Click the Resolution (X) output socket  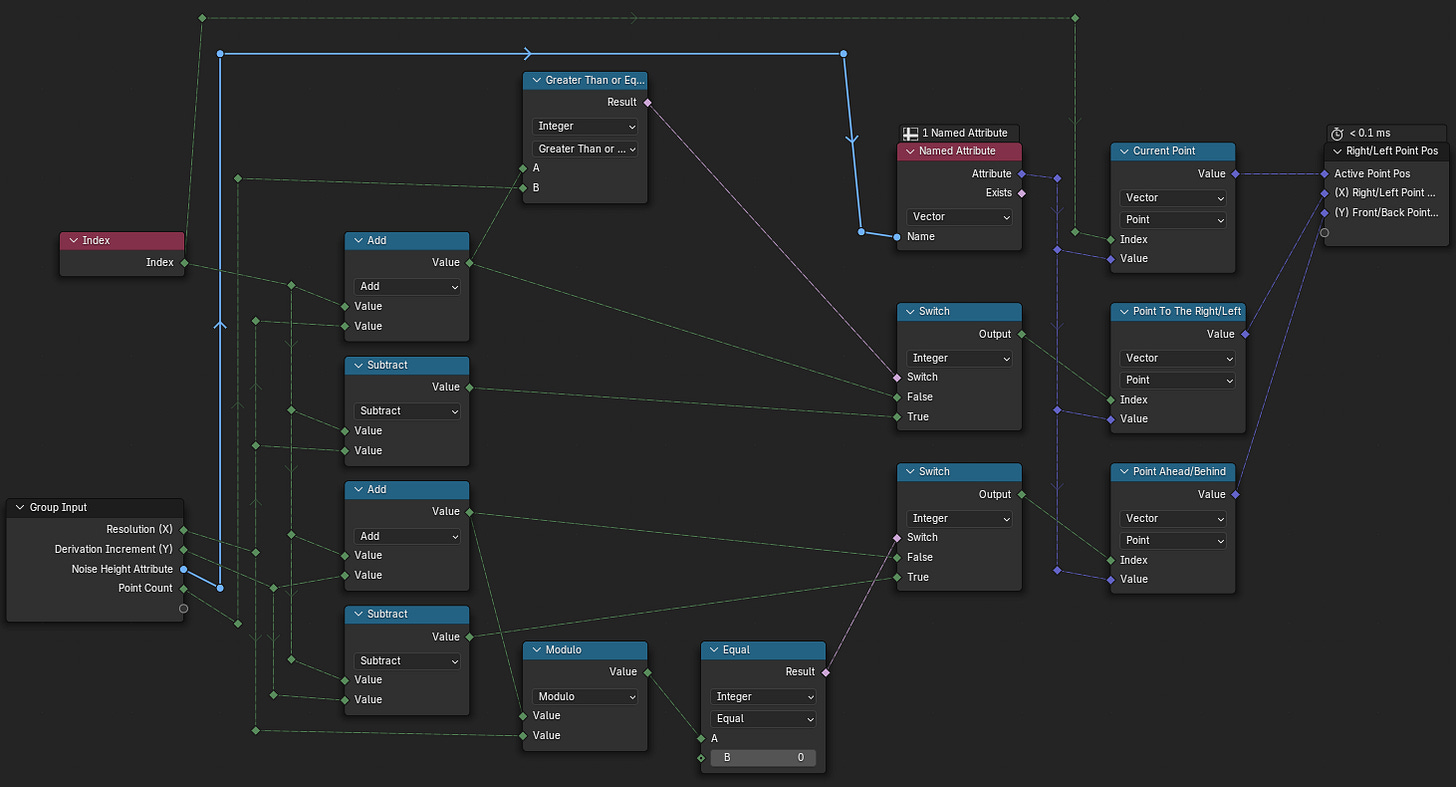[x=184, y=529]
